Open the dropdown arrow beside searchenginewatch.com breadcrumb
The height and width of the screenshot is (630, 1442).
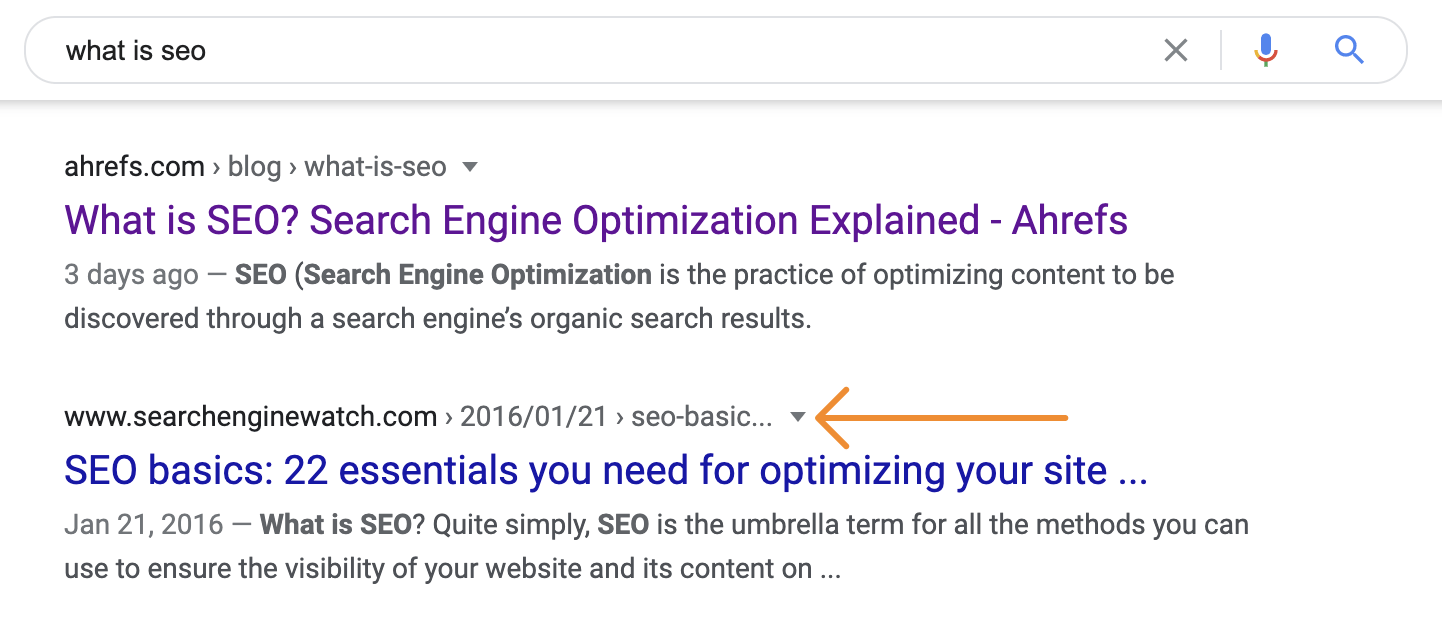pyautogui.click(x=797, y=416)
